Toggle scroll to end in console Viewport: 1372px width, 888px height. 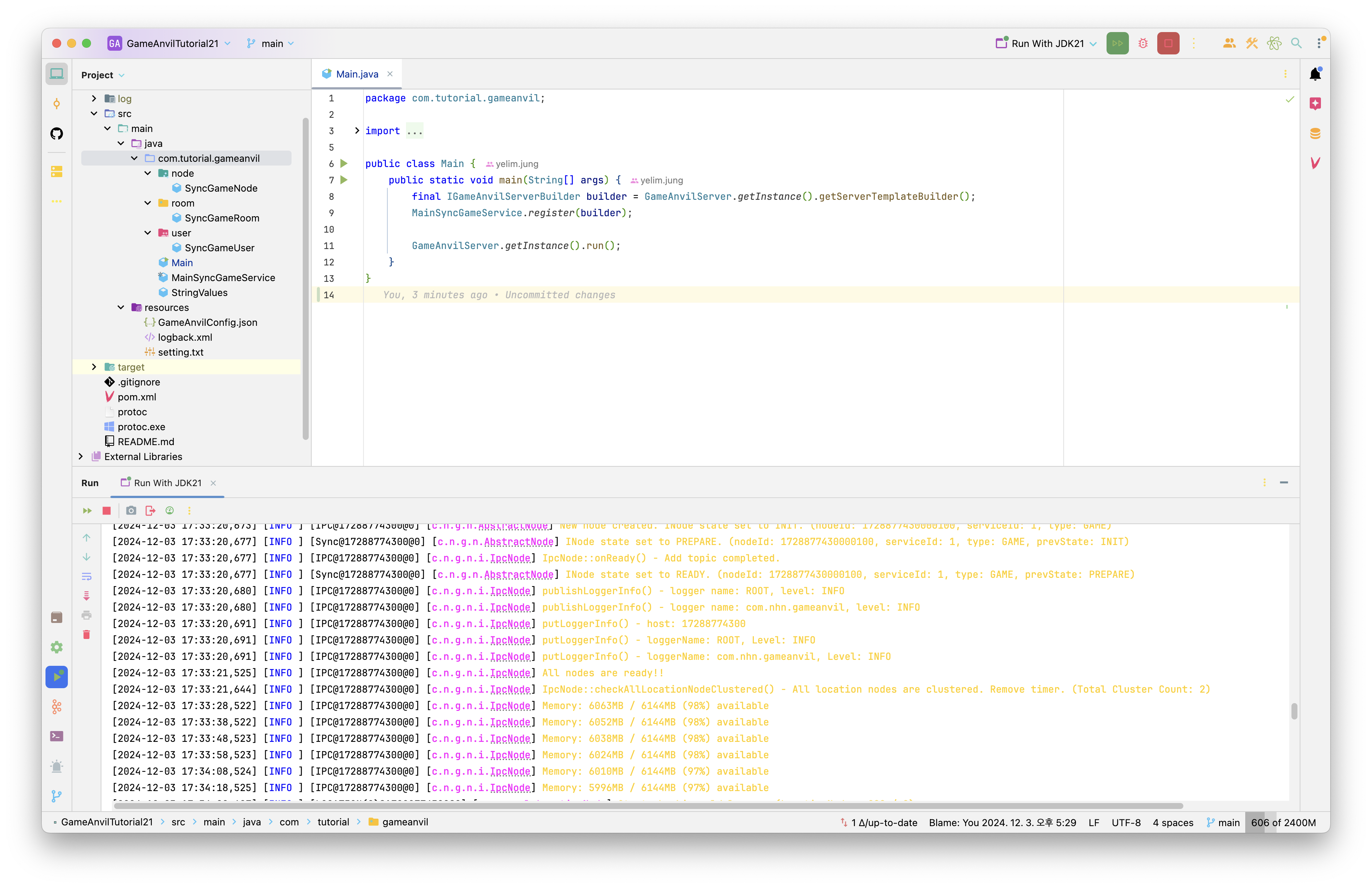[86, 595]
